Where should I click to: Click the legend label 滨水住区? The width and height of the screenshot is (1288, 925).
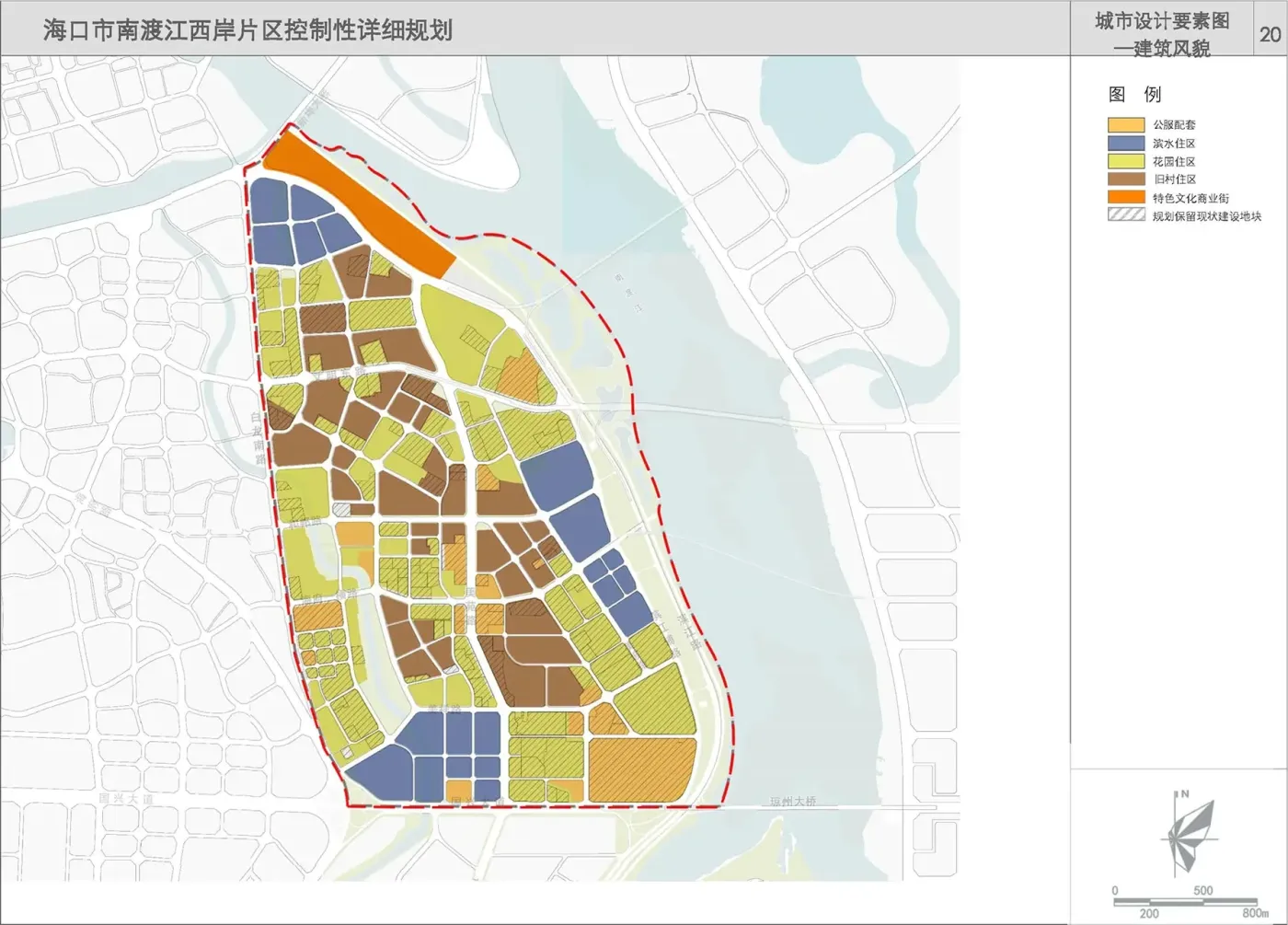pos(1174,144)
